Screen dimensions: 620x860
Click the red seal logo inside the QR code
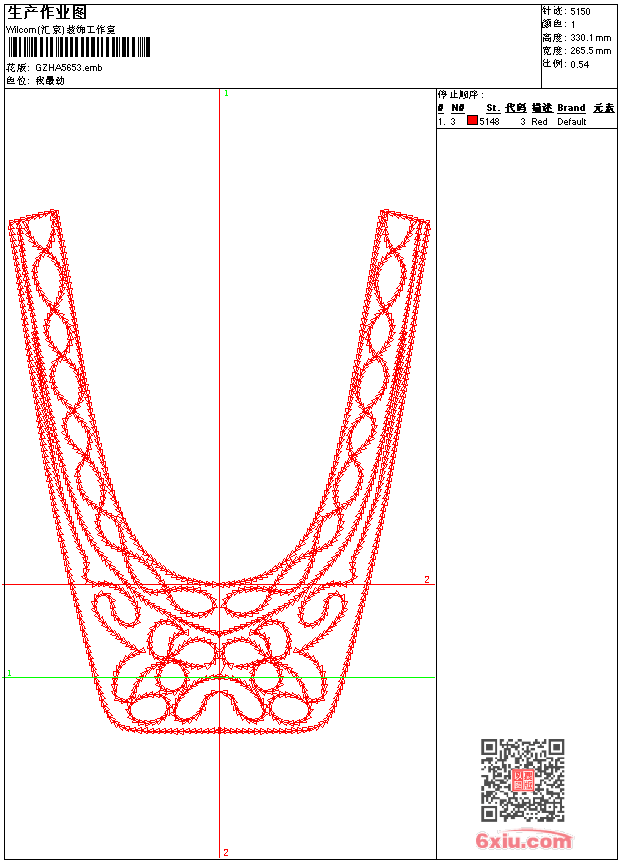click(523, 781)
